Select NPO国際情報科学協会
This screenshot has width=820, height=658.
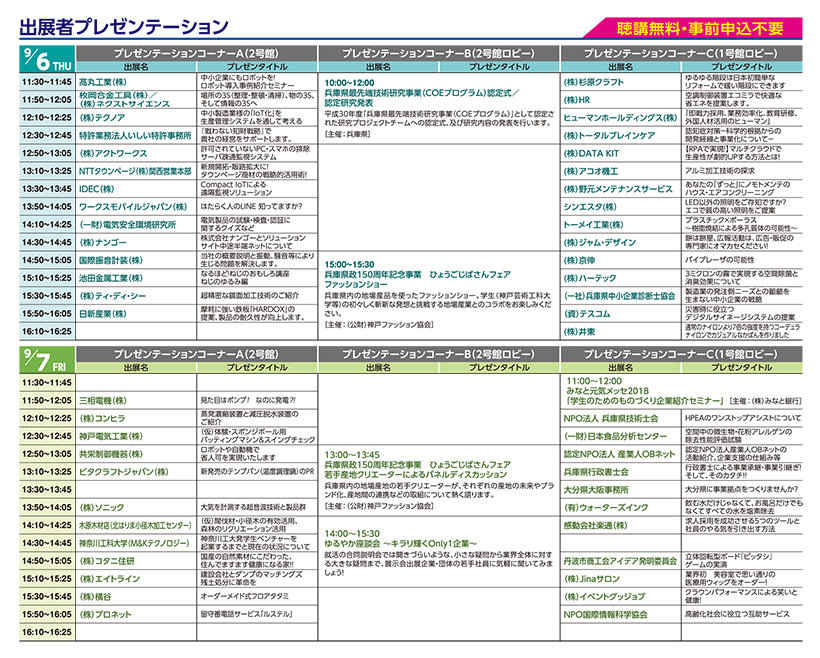point(606,614)
